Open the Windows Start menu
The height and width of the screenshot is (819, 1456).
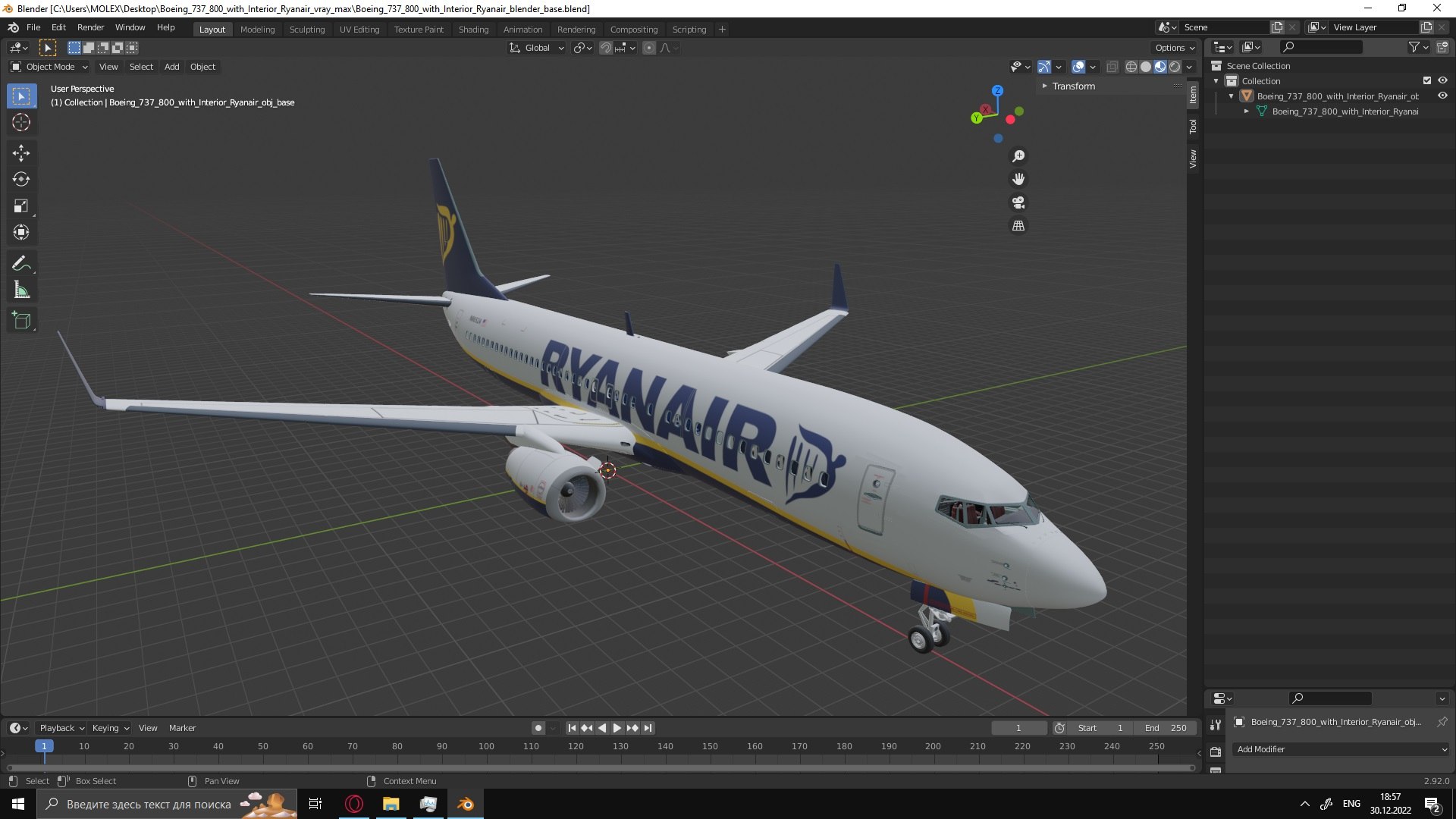coord(18,804)
